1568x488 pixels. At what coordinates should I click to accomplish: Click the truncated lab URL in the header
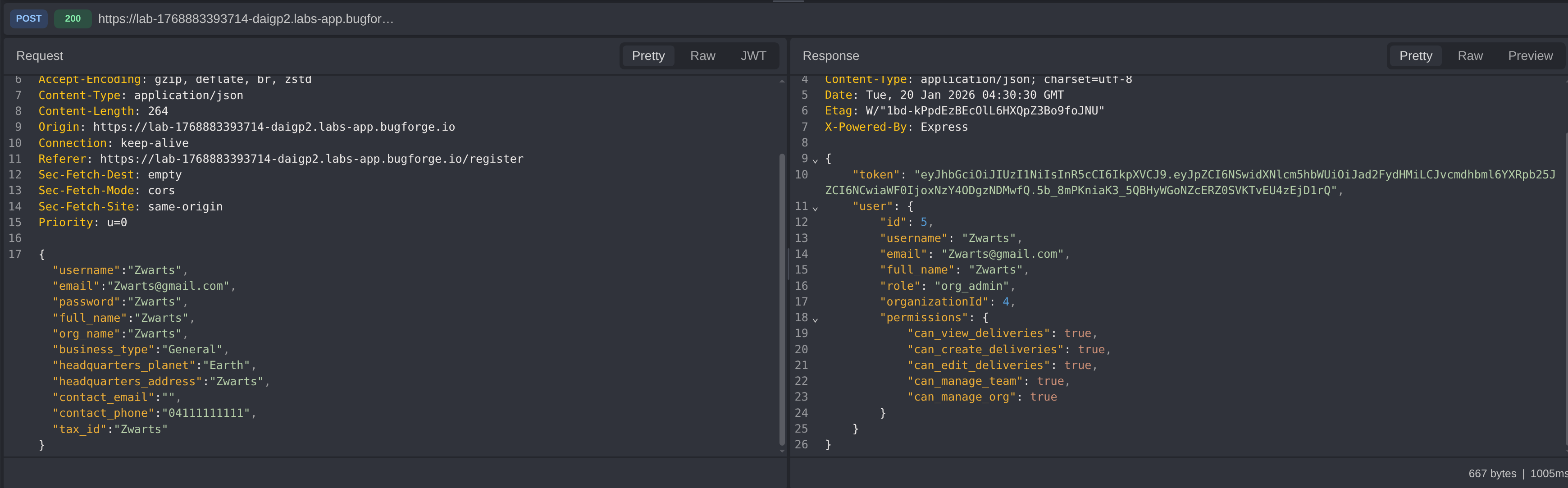246,19
